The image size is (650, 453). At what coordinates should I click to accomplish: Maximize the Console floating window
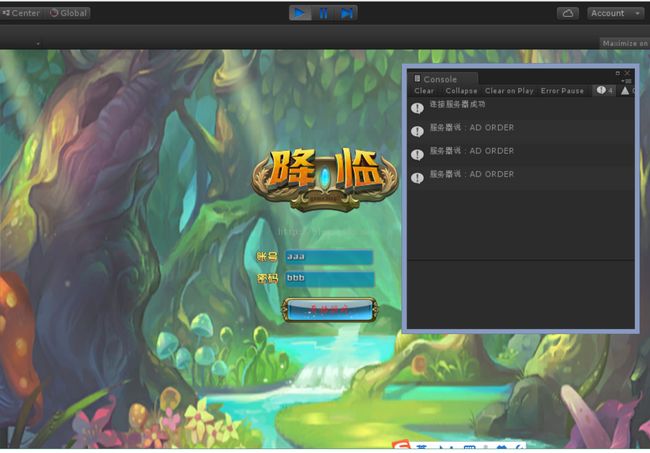[x=618, y=73]
